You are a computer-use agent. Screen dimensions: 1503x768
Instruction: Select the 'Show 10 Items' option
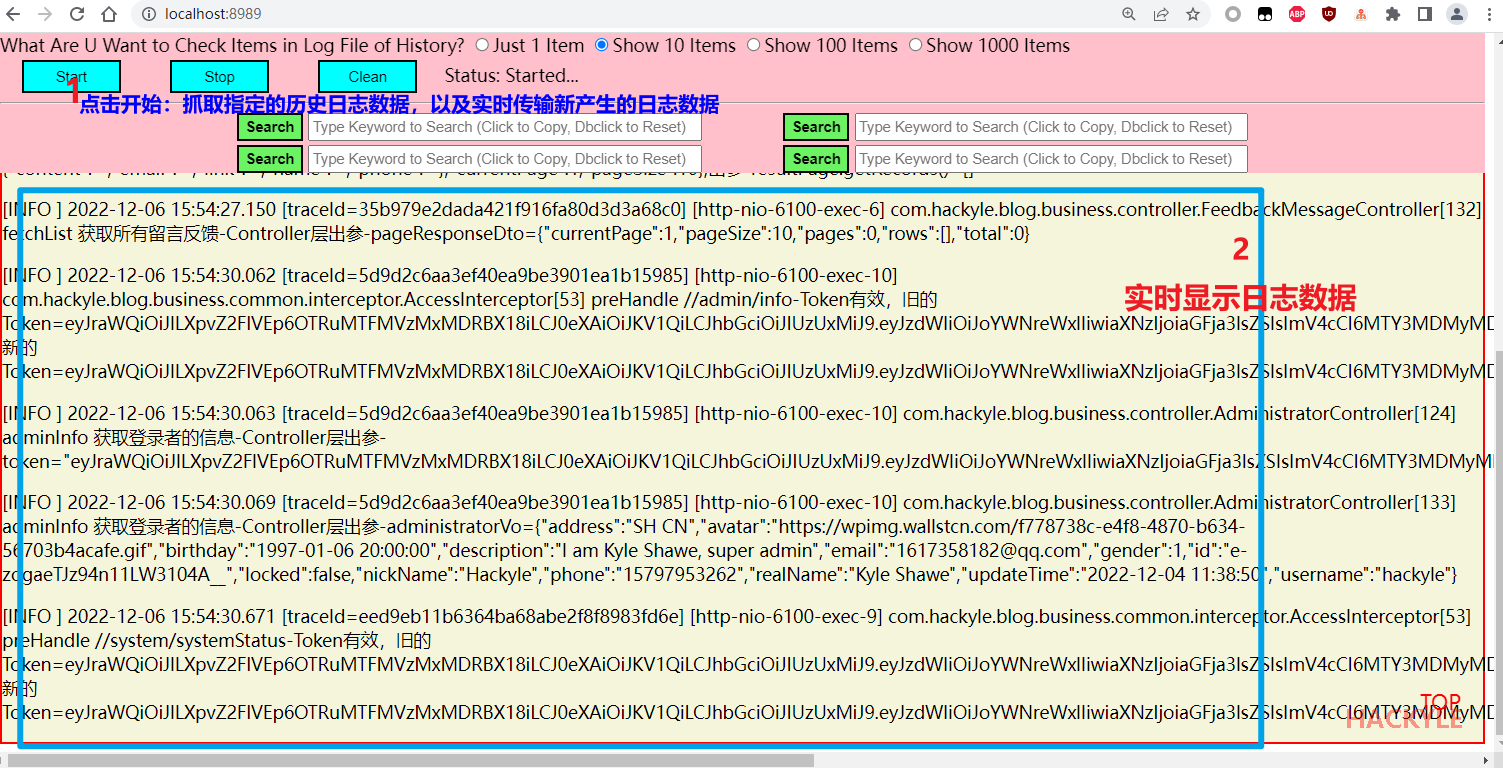point(601,45)
